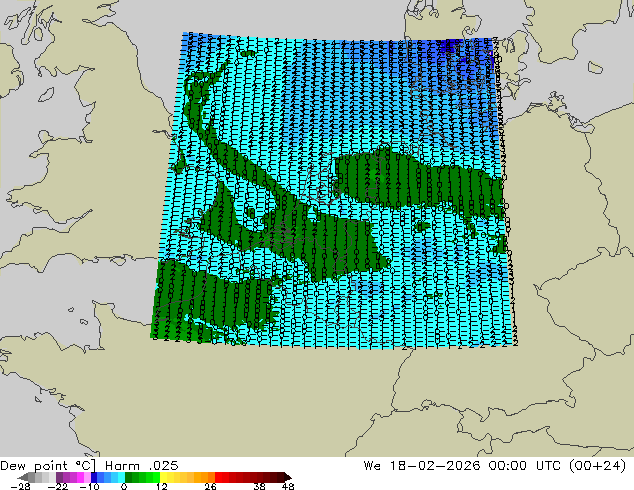Select the yellow legend swatch at 12

click(x=163, y=477)
